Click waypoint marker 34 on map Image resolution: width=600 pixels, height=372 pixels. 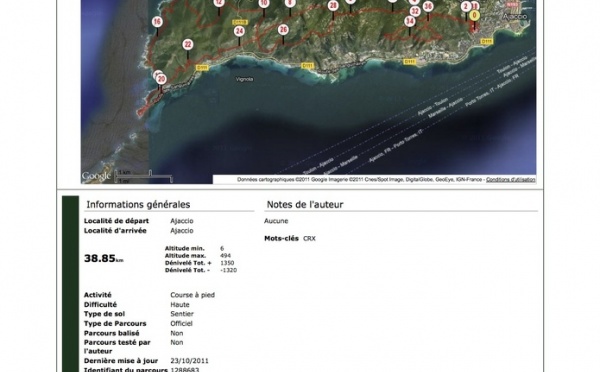pyautogui.click(x=410, y=21)
